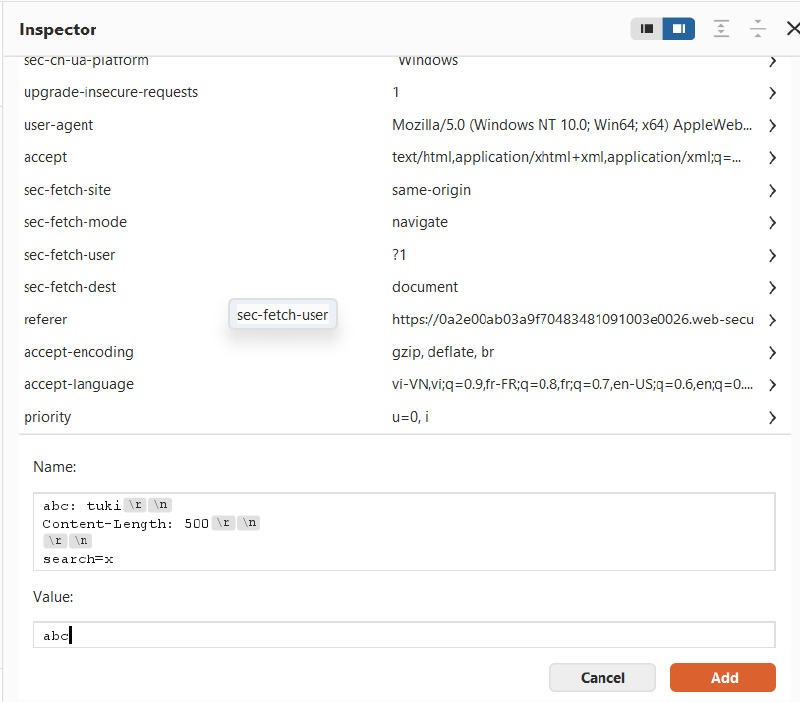This screenshot has height=702, width=800.
Task: Click the navigate value
Action: point(419,222)
